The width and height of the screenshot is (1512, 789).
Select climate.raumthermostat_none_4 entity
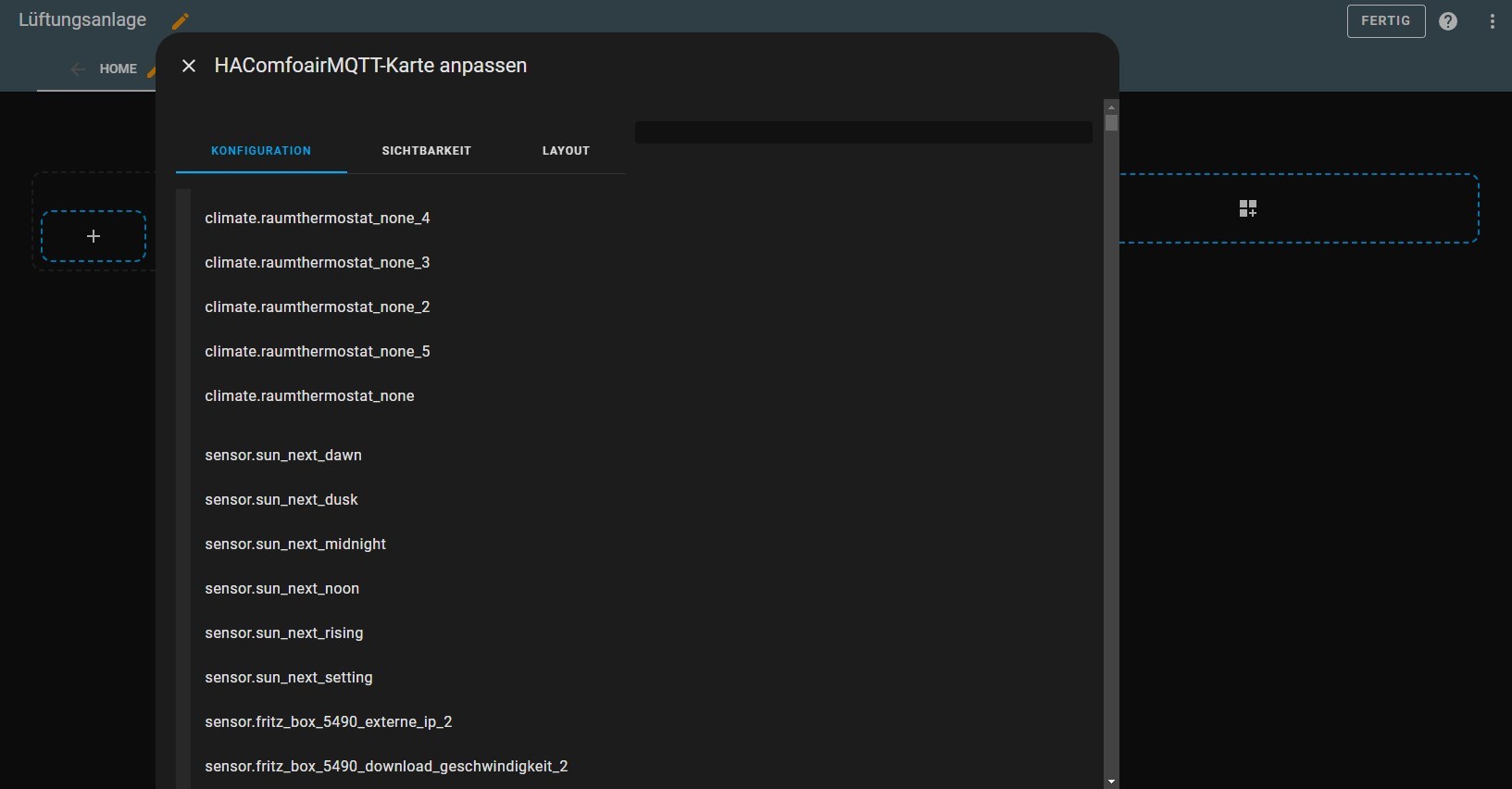pyautogui.click(x=318, y=219)
